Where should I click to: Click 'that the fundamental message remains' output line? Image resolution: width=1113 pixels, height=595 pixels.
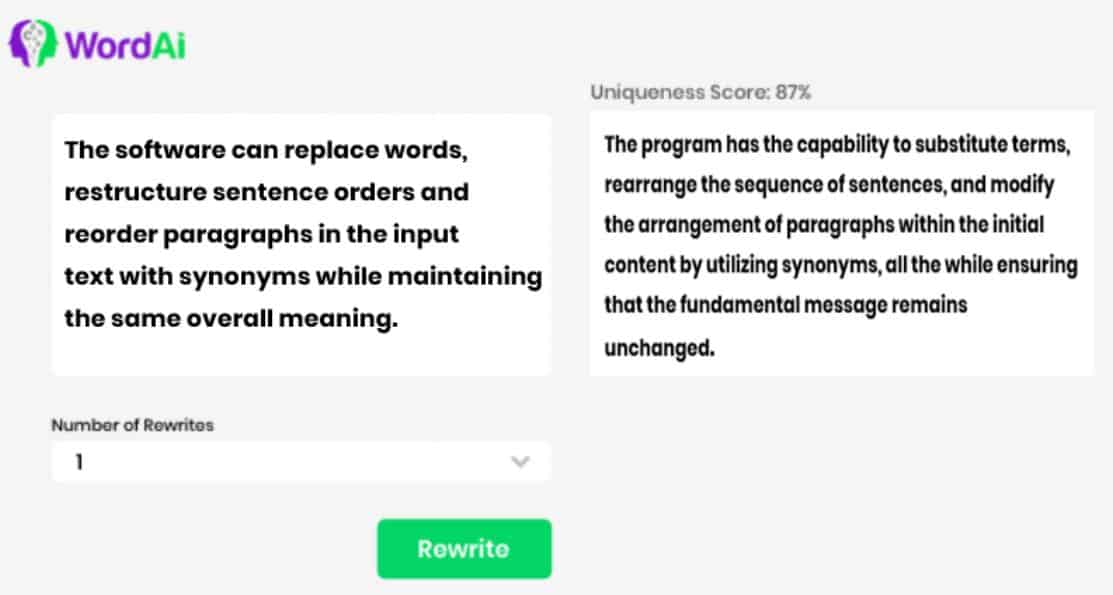click(785, 305)
